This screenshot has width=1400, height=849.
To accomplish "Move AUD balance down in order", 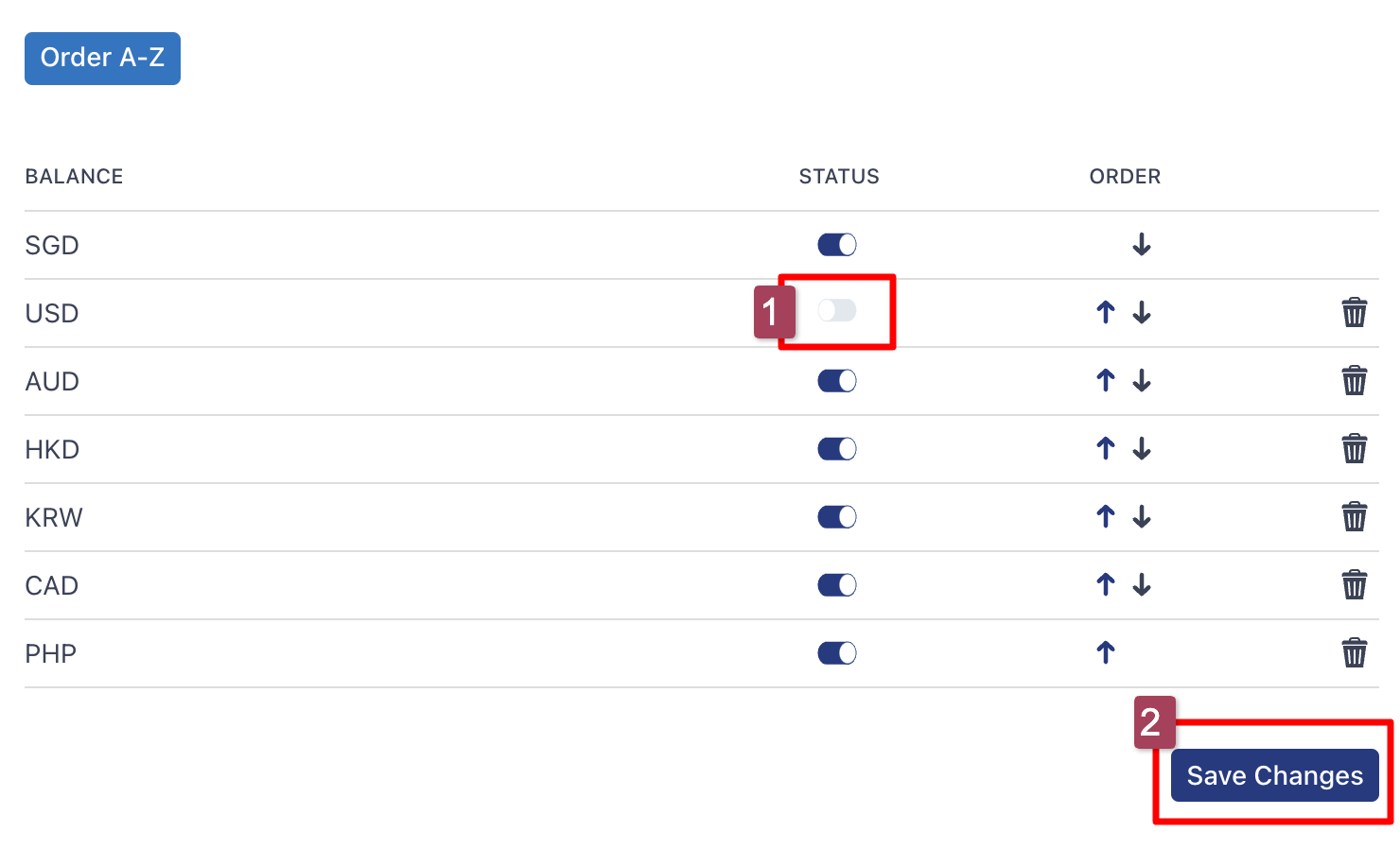I will click(1142, 381).
